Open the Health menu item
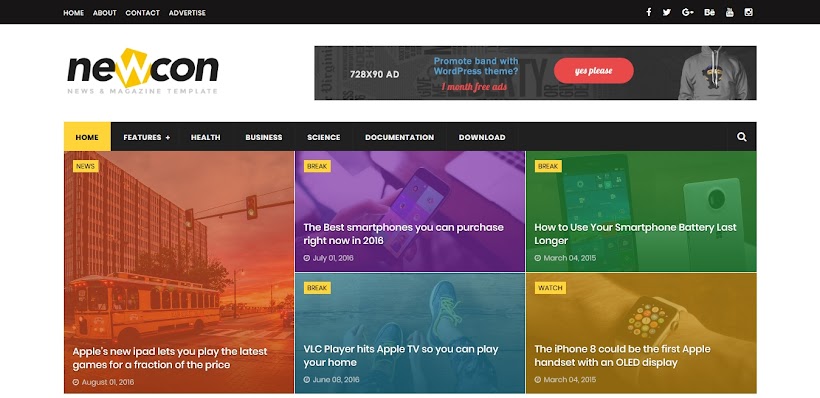The width and height of the screenshot is (820, 398). [206, 137]
